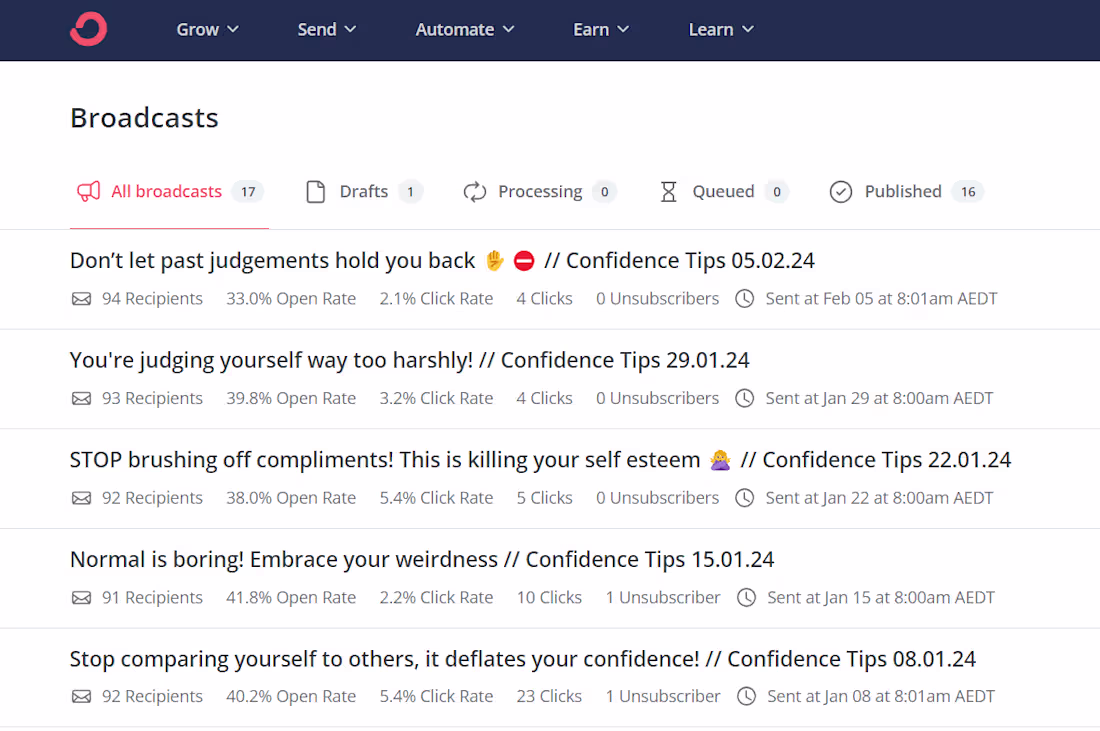Expand the Grow dropdown
1100x731 pixels.
point(207,29)
